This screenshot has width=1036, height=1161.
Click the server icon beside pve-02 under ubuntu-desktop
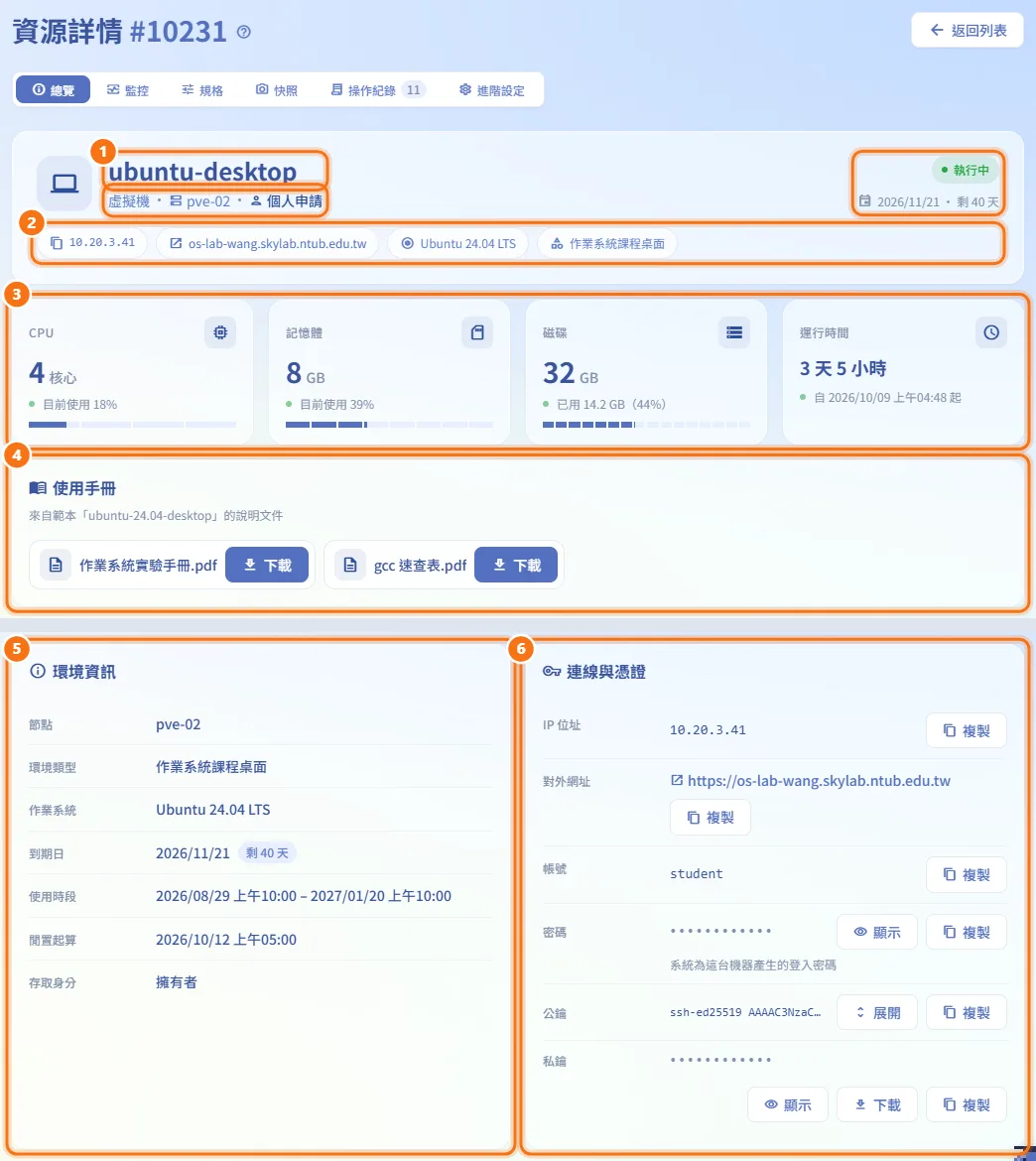point(176,200)
